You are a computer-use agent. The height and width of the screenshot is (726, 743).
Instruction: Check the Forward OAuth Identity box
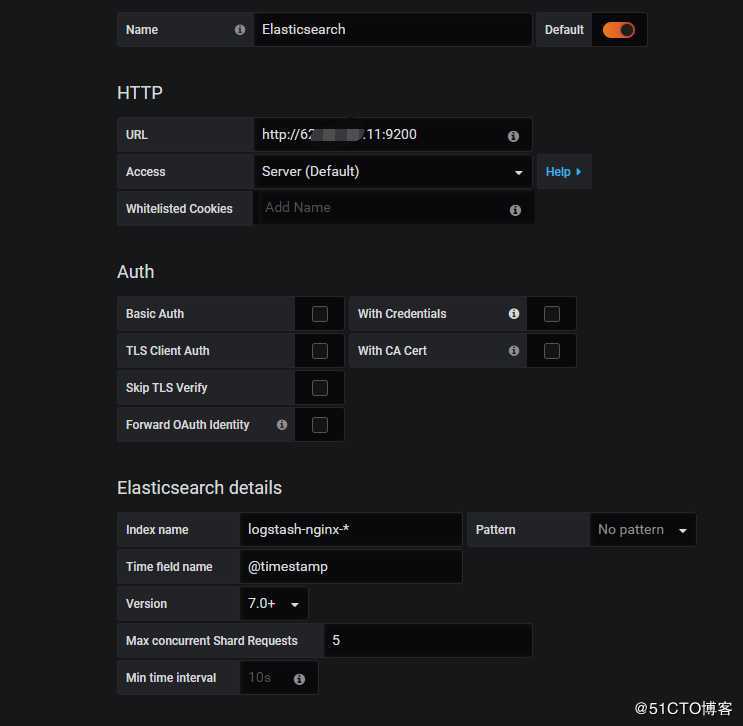[320, 425]
